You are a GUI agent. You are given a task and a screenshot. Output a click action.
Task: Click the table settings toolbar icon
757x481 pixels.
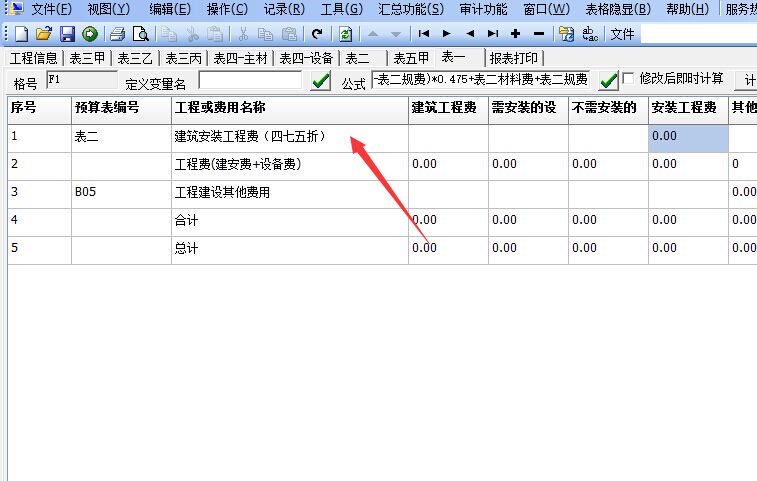coord(566,34)
